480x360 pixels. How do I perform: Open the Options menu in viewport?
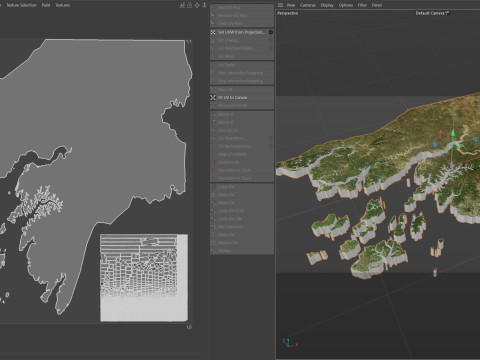pyautogui.click(x=346, y=5)
